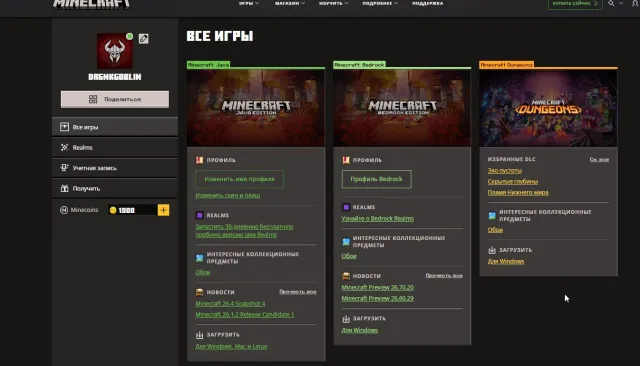
Task: Click the Minecraft Java Edition banner image
Action: 256,108
